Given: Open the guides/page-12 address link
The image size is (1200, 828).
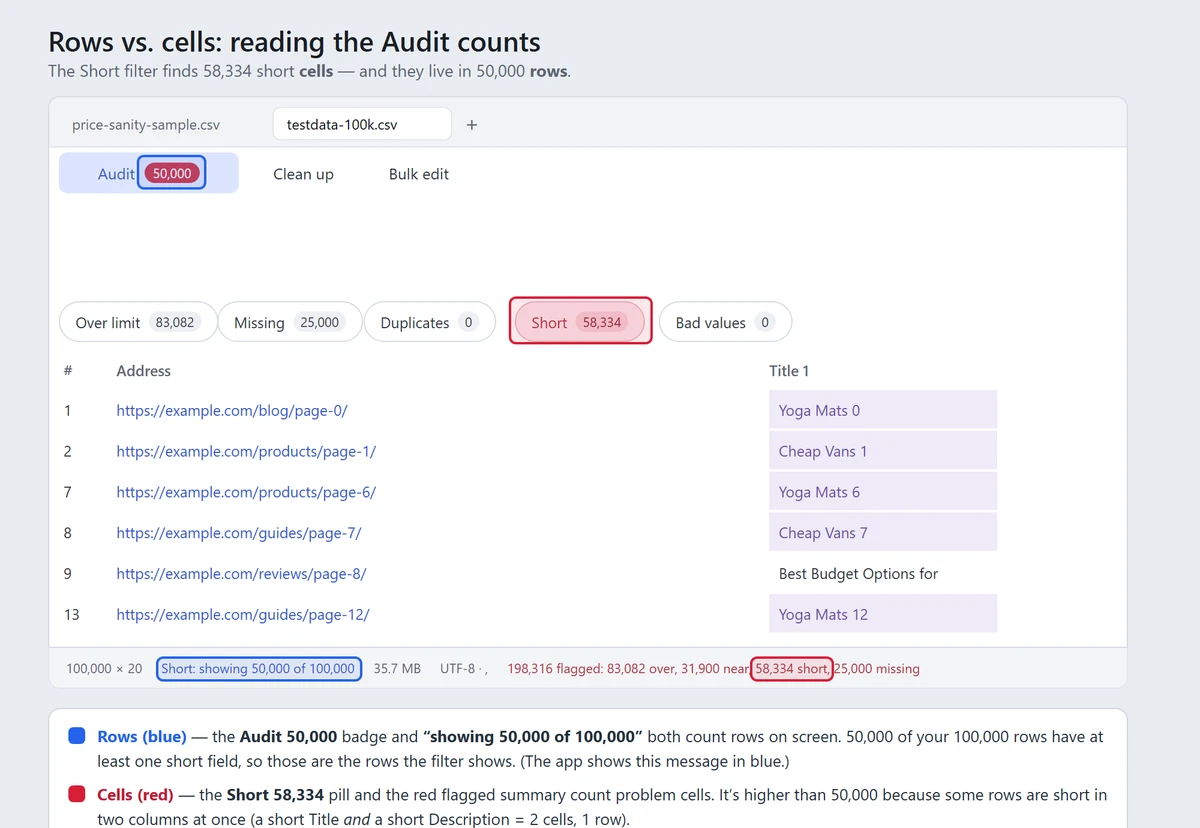Looking at the screenshot, I should click(243, 615).
